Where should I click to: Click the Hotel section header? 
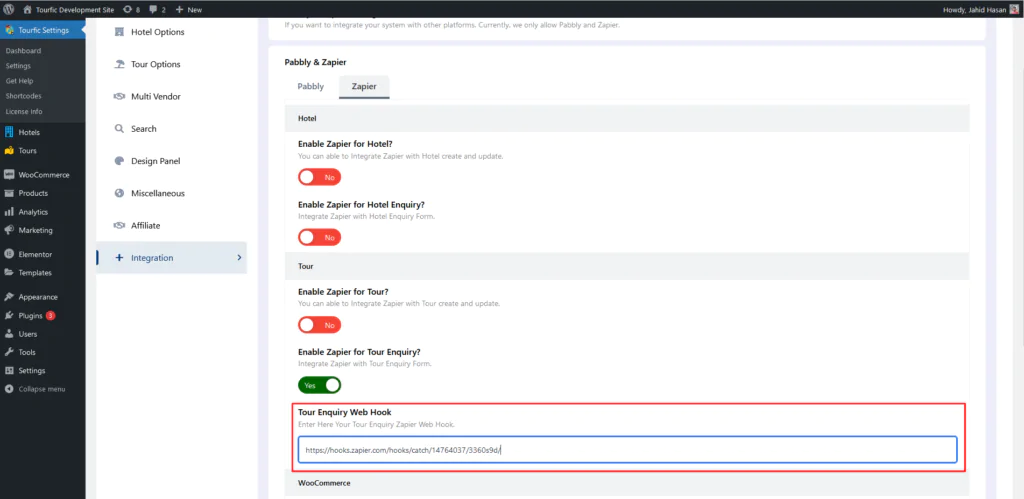click(x=627, y=120)
